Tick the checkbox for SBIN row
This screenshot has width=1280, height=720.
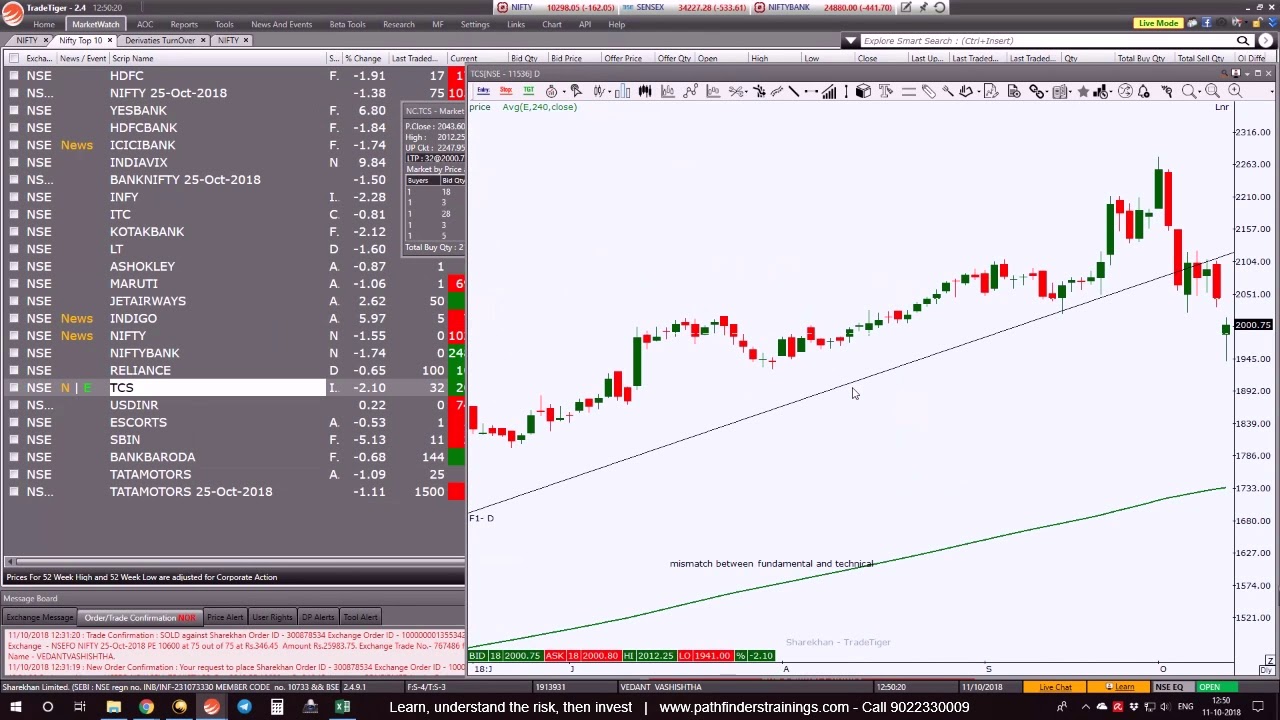click(14, 439)
